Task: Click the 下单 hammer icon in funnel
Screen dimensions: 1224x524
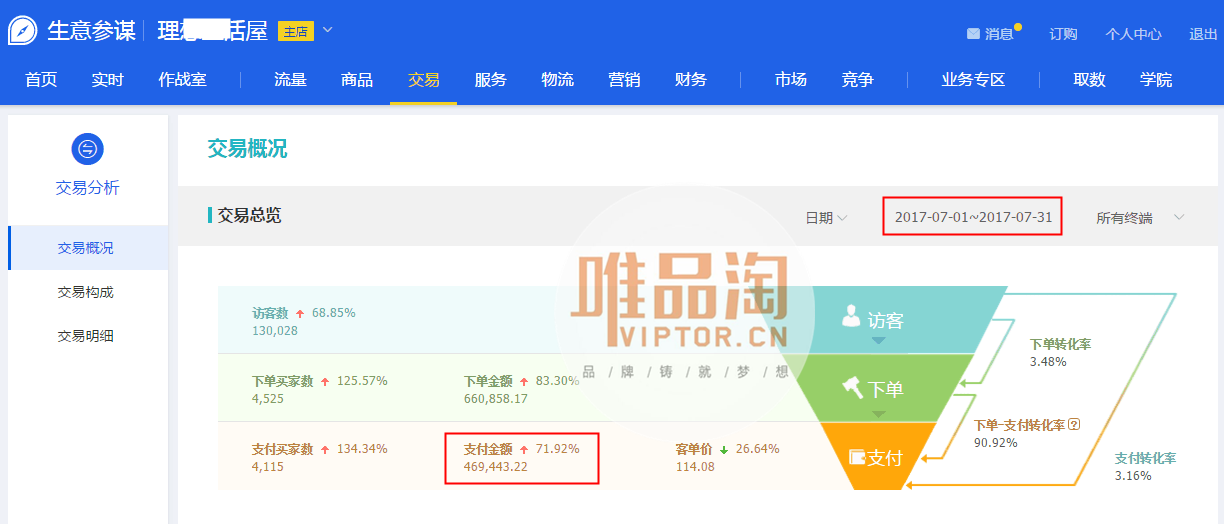Action: pyautogui.click(x=853, y=387)
